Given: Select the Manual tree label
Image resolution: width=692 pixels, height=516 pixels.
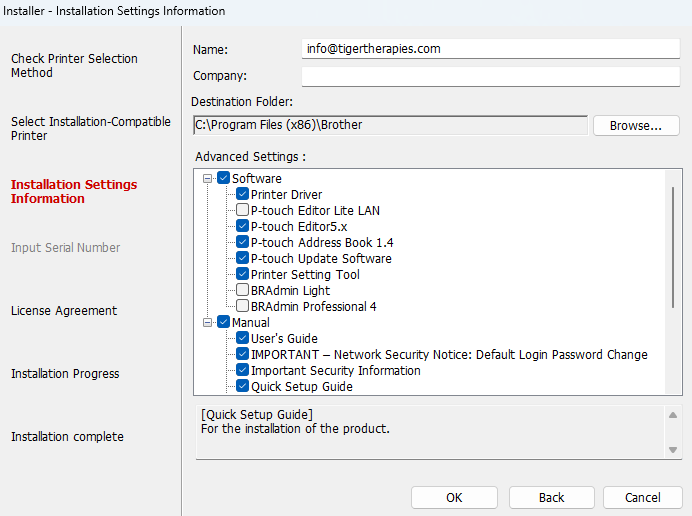Looking at the screenshot, I should pos(251,323).
